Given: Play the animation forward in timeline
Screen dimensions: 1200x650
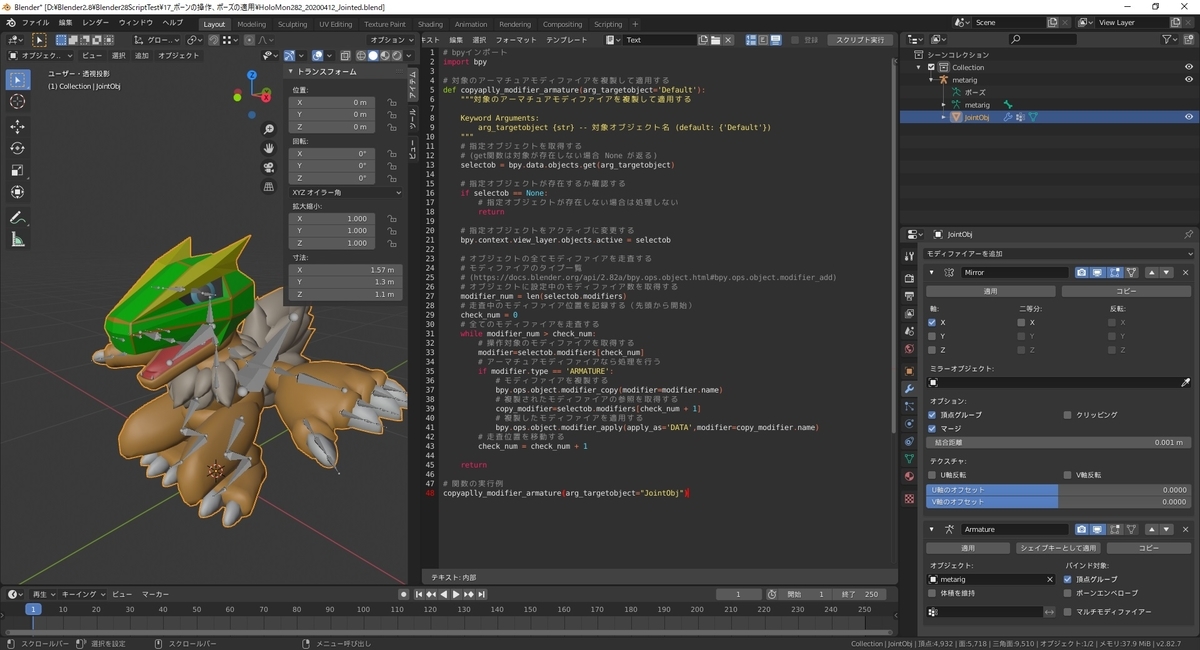Looking at the screenshot, I should (456, 594).
